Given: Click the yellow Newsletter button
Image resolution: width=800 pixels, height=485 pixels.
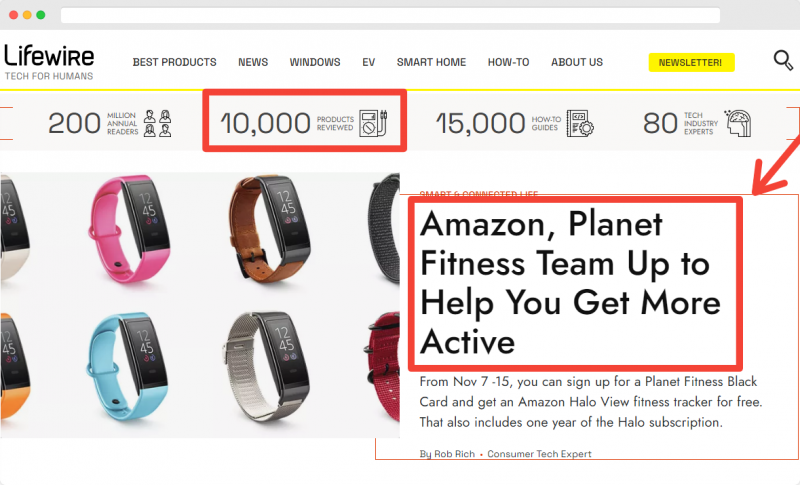Looking at the screenshot, I should pos(691,62).
